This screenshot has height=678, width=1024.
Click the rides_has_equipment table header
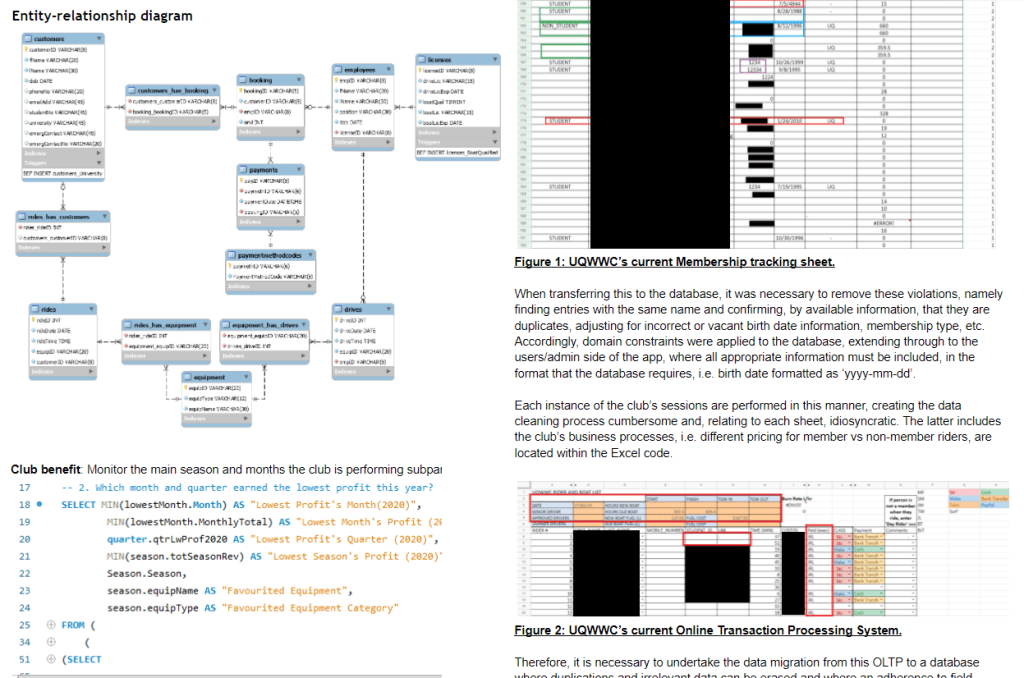158,324
